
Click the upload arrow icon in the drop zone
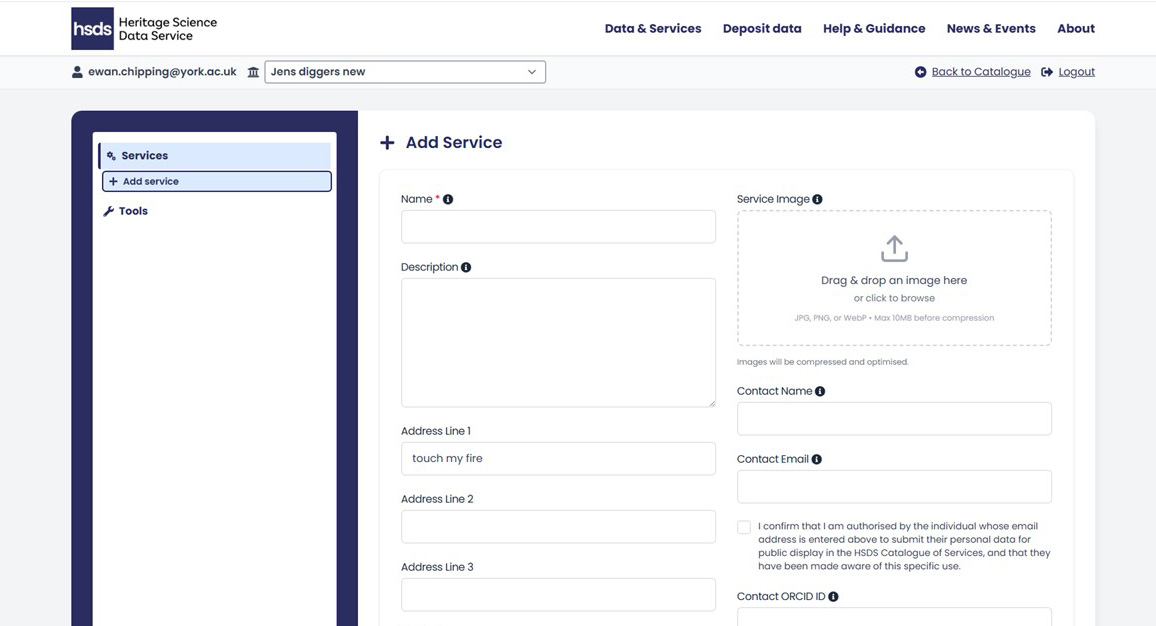pyautogui.click(x=893, y=247)
